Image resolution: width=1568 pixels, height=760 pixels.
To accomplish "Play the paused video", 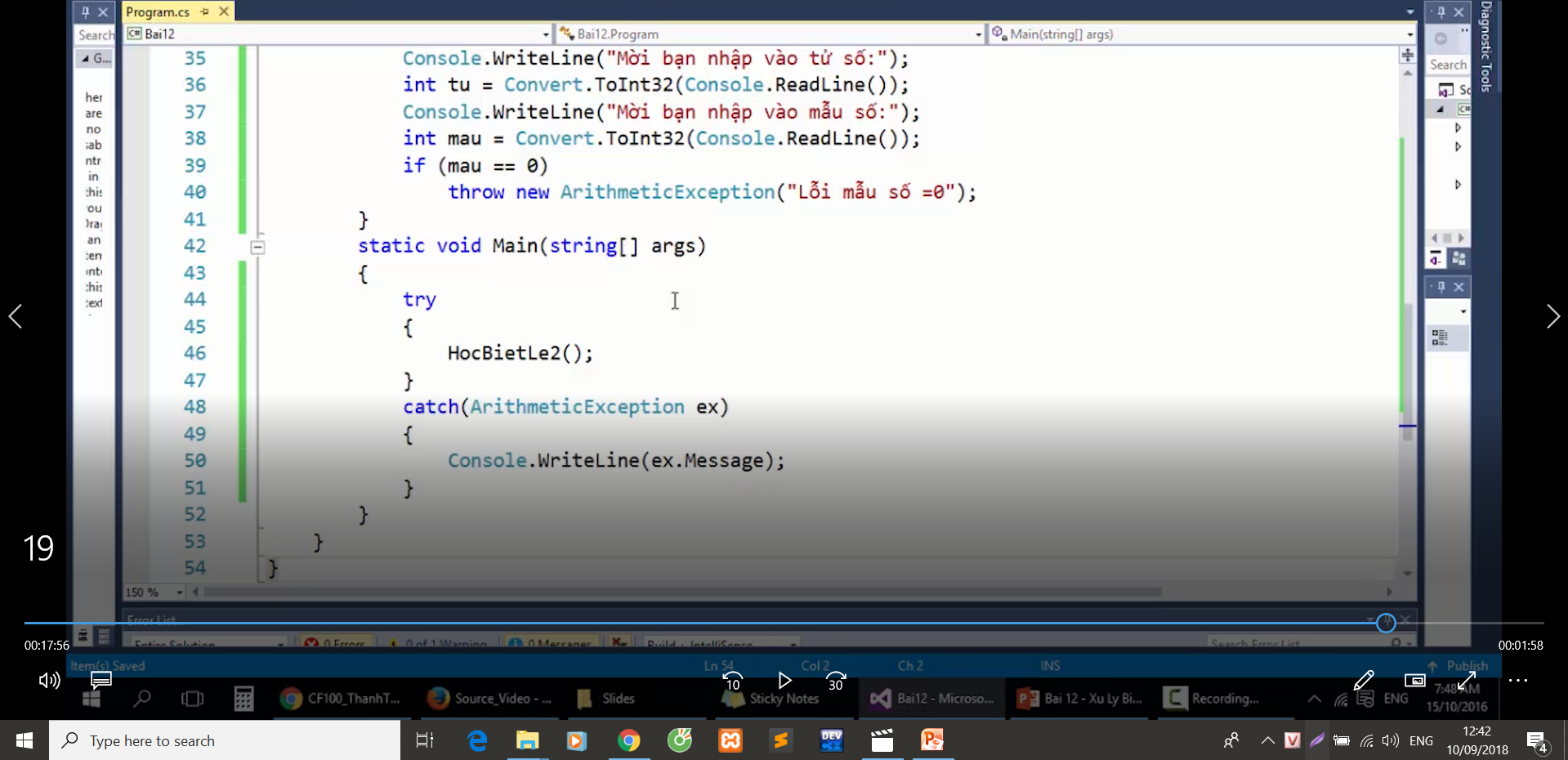I will [x=784, y=680].
